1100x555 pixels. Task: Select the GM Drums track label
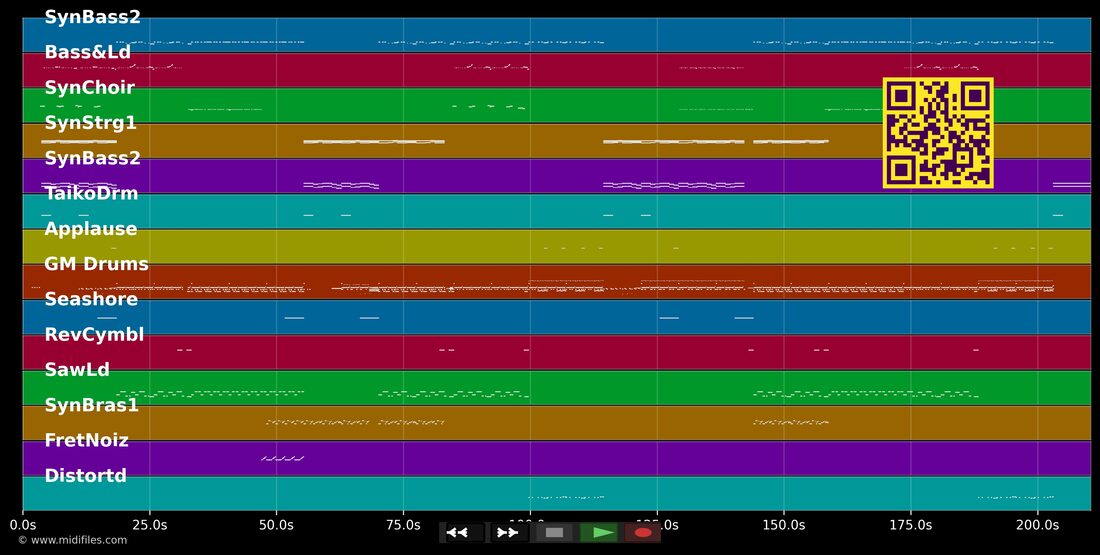[x=96, y=265]
